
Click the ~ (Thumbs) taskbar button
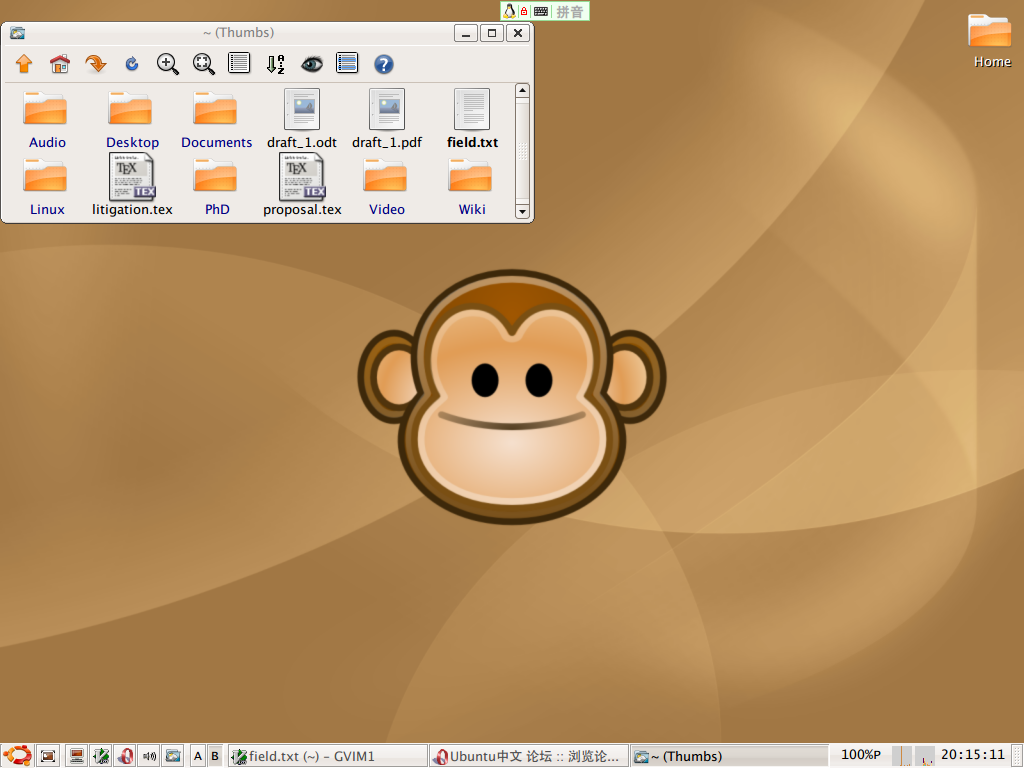click(x=729, y=756)
